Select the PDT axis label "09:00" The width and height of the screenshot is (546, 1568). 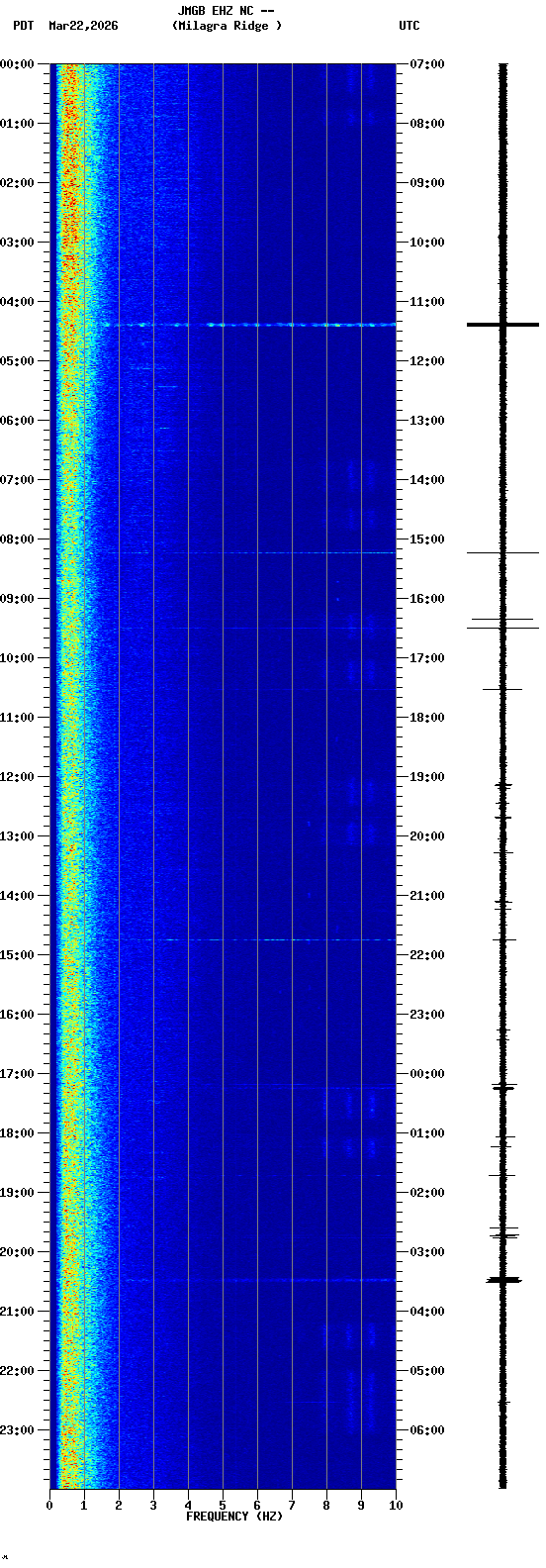(17, 599)
